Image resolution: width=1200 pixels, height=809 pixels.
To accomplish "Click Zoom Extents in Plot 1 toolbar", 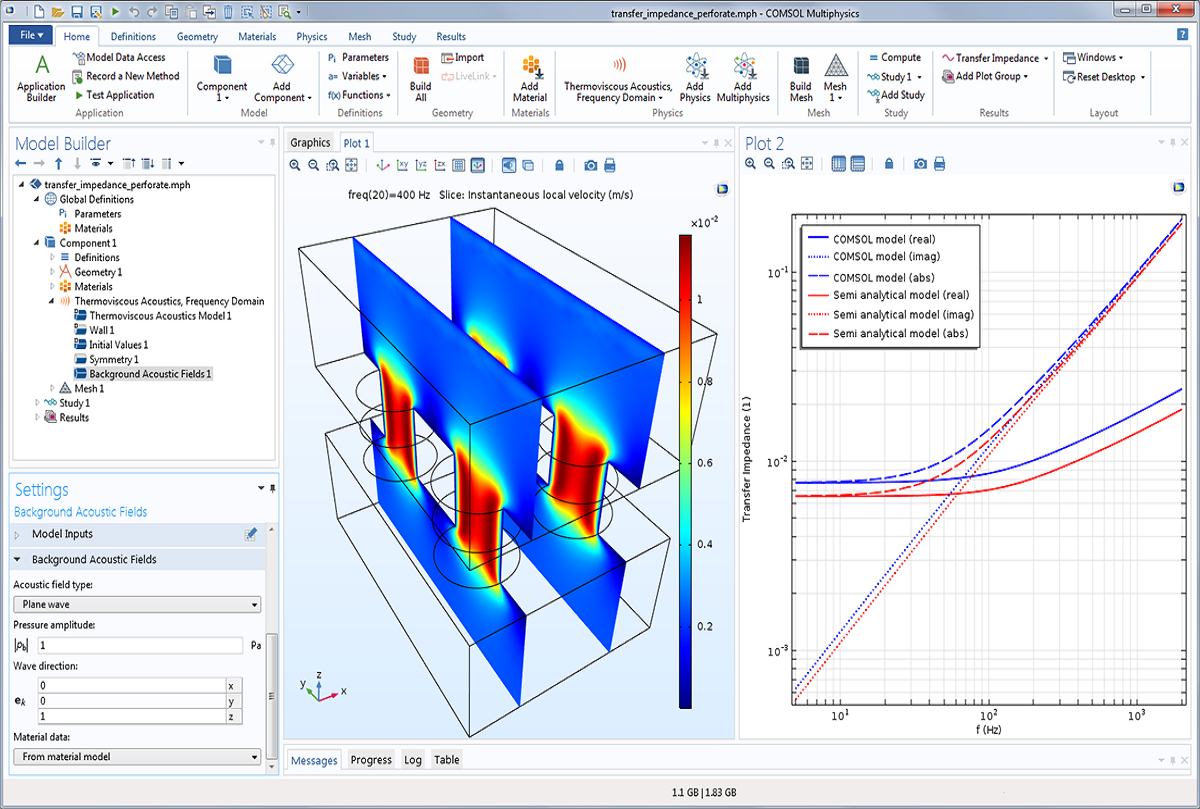I will coord(350,165).
